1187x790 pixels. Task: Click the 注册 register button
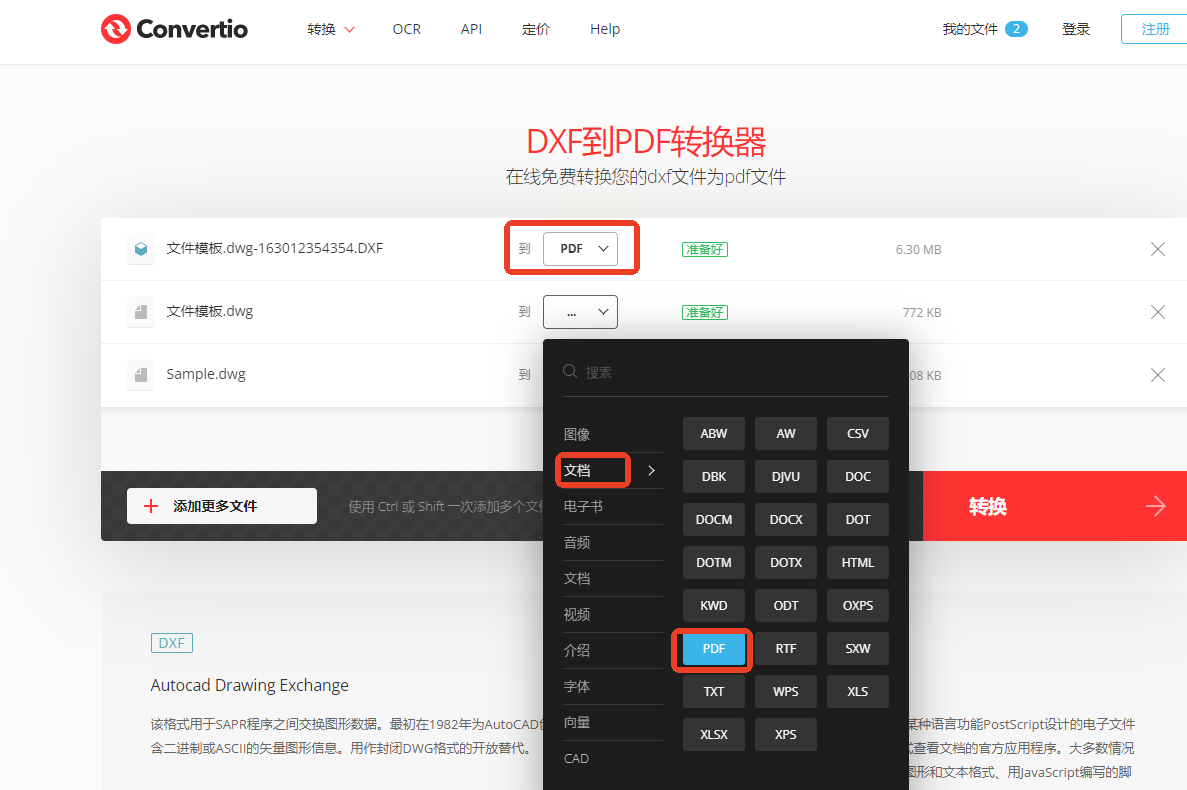click(x=1155, y=29)
